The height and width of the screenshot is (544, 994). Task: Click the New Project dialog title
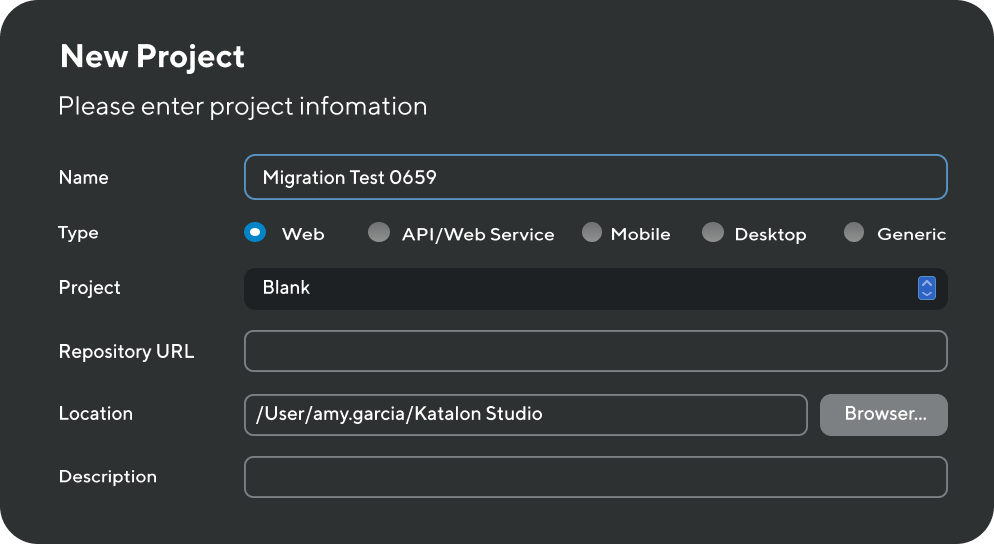pyautogui.click(x=152, y=56)
